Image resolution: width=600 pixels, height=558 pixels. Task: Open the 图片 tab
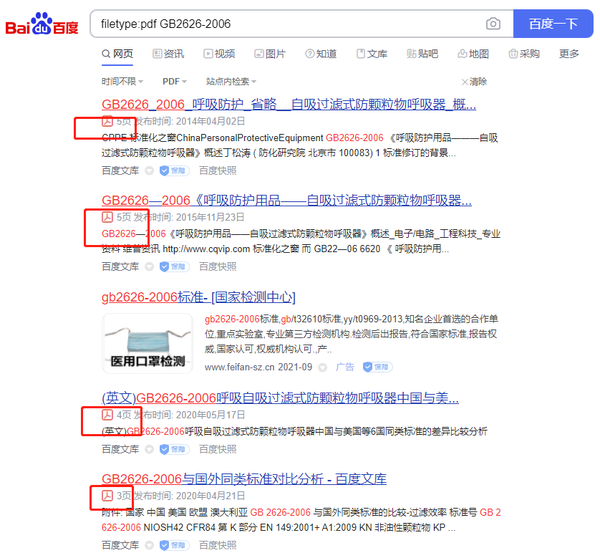coord(270,54)
